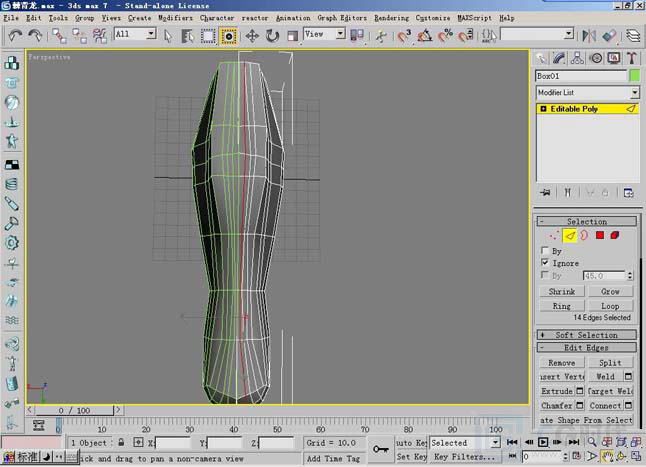Viewport: 646px width, 467px height.
Task: Toggle the Angle Snap icon
Action: (425, 36)
